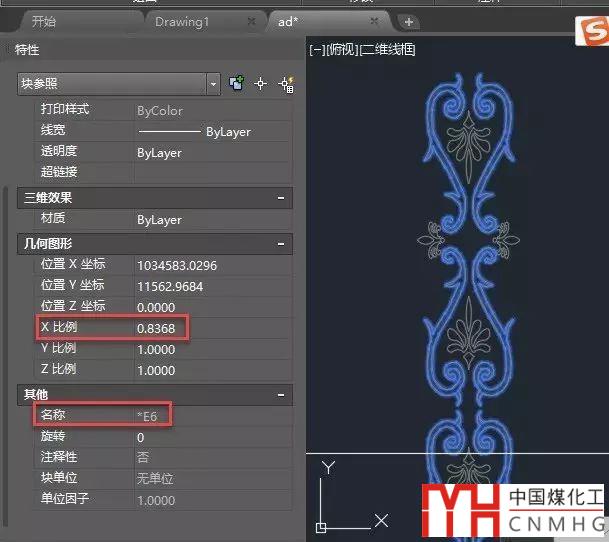The image size is (609, 542).
Task: Open the 俯视 view control menu
Action: (x=342, y=49)
